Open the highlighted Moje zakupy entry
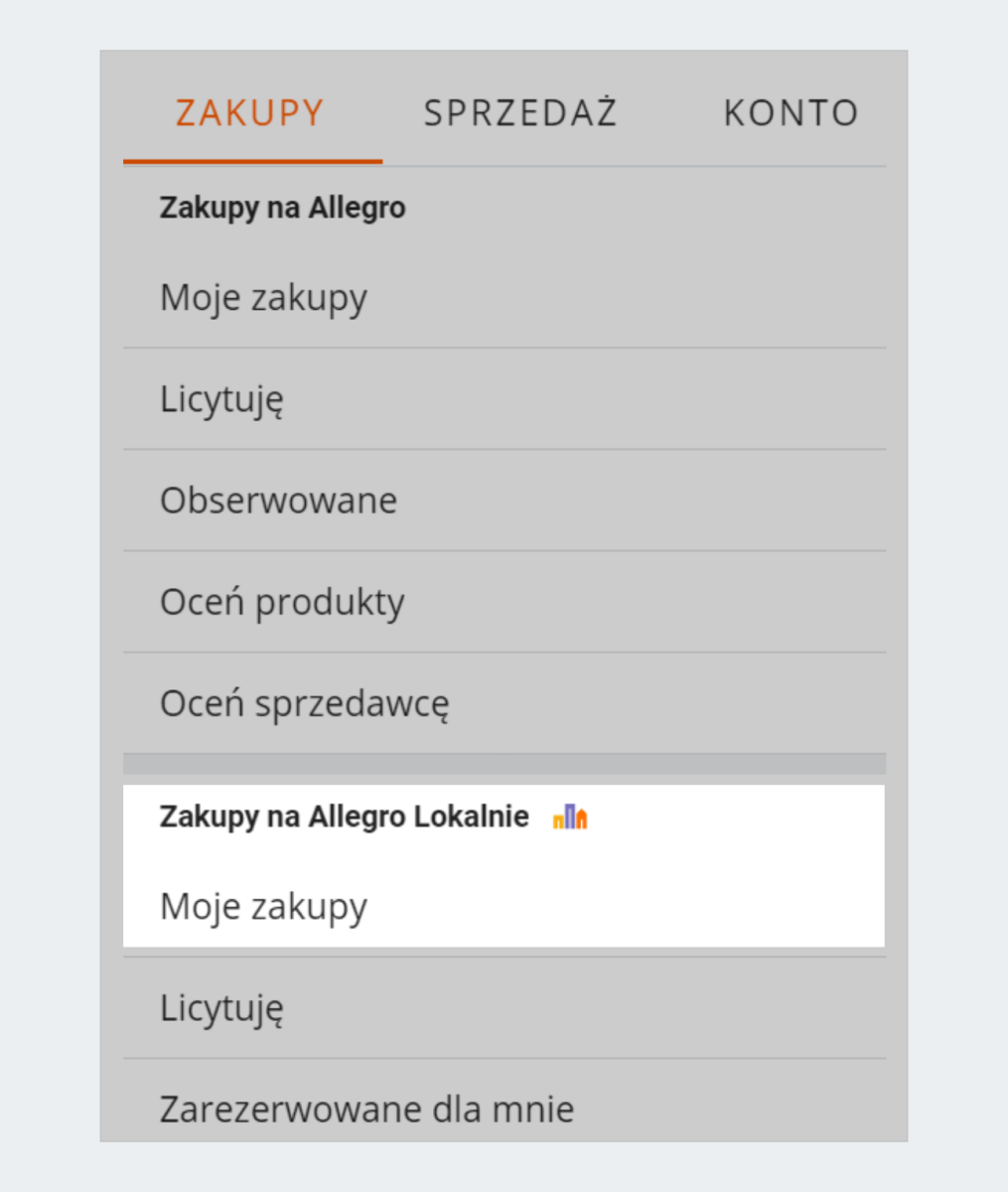 pos(263,905)
